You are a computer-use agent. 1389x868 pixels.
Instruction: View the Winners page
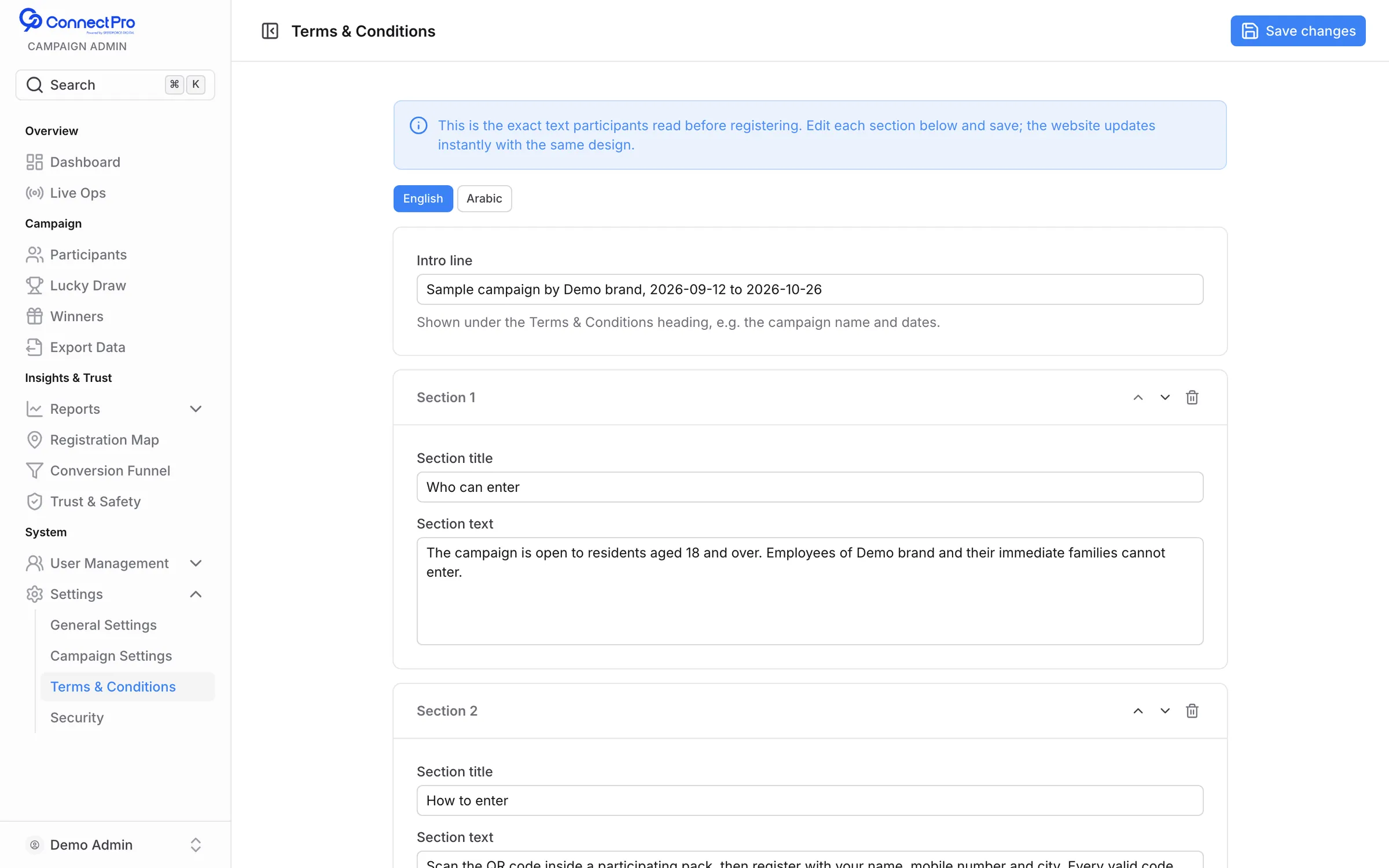click(x=115, y=317)
